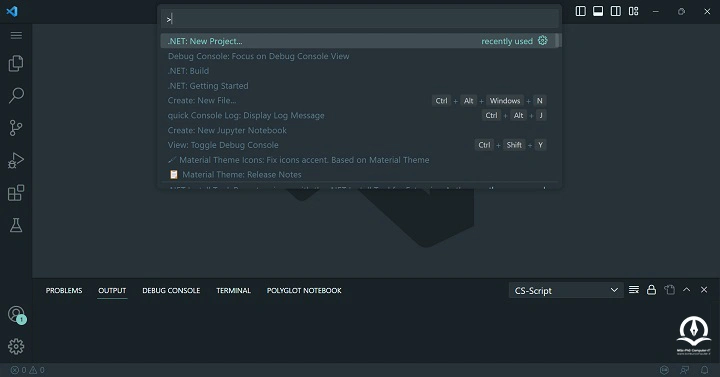Open the hamburger application menu
The height and width of the screenshot is (377, 720).
[16, 35]
